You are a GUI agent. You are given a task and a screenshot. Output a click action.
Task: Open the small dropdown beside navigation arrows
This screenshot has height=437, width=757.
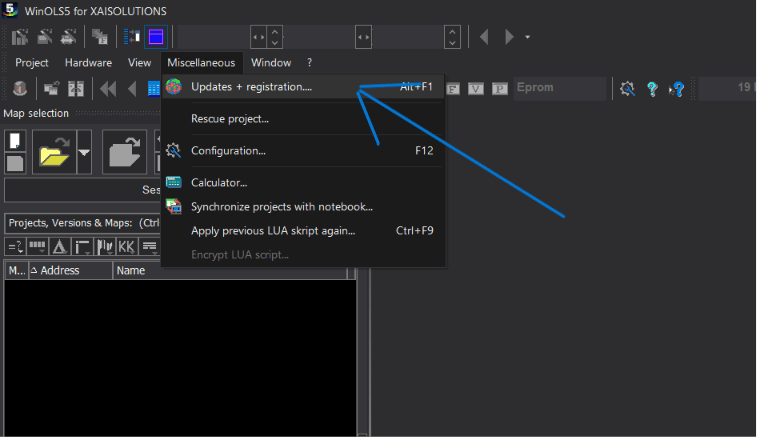tap(527, 37)
